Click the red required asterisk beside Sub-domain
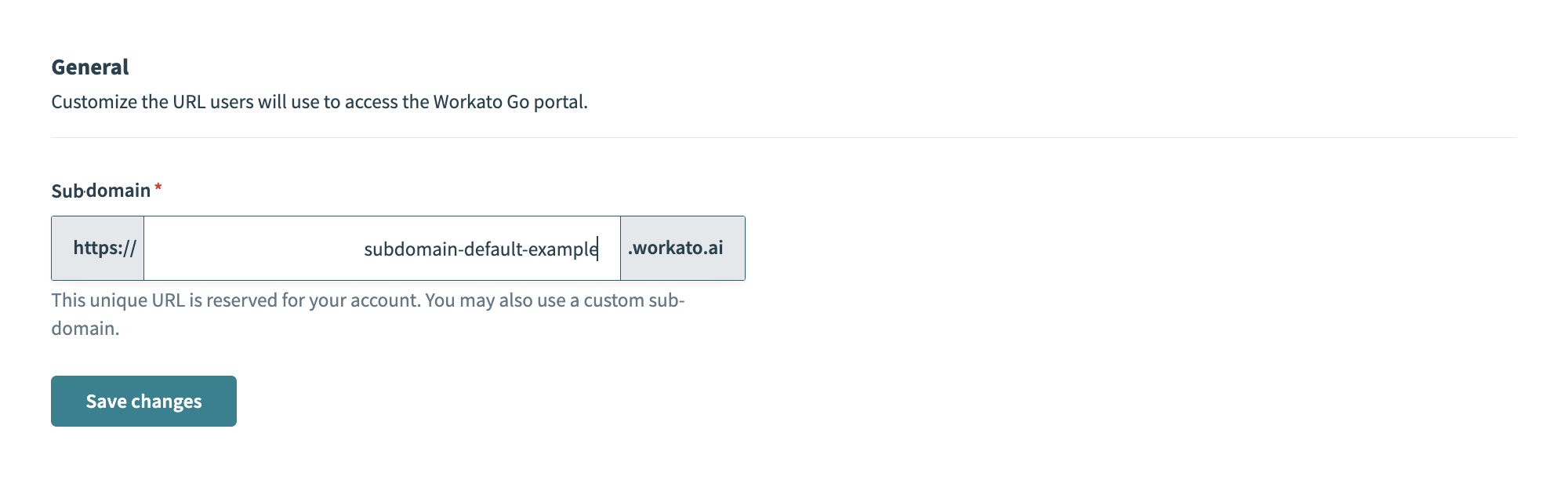 (158, 187)
